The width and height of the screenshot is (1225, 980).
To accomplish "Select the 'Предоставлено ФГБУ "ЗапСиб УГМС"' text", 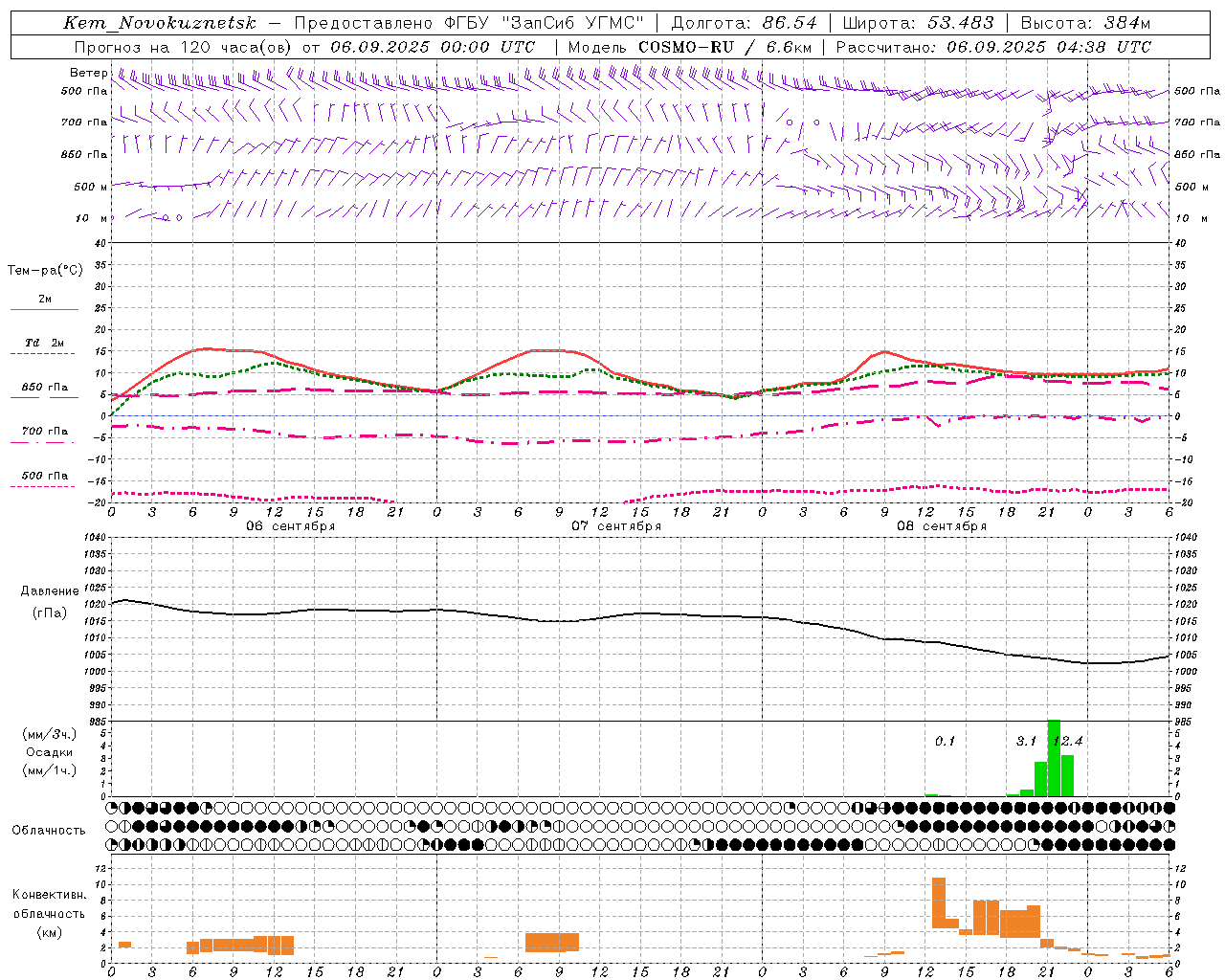I will pos(469,23).
